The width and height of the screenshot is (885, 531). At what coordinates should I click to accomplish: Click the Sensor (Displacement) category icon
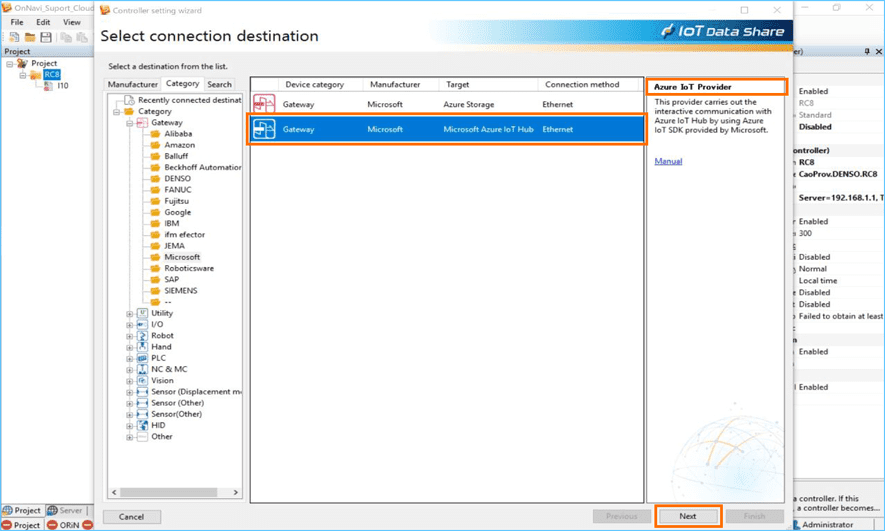pos(142,392)
